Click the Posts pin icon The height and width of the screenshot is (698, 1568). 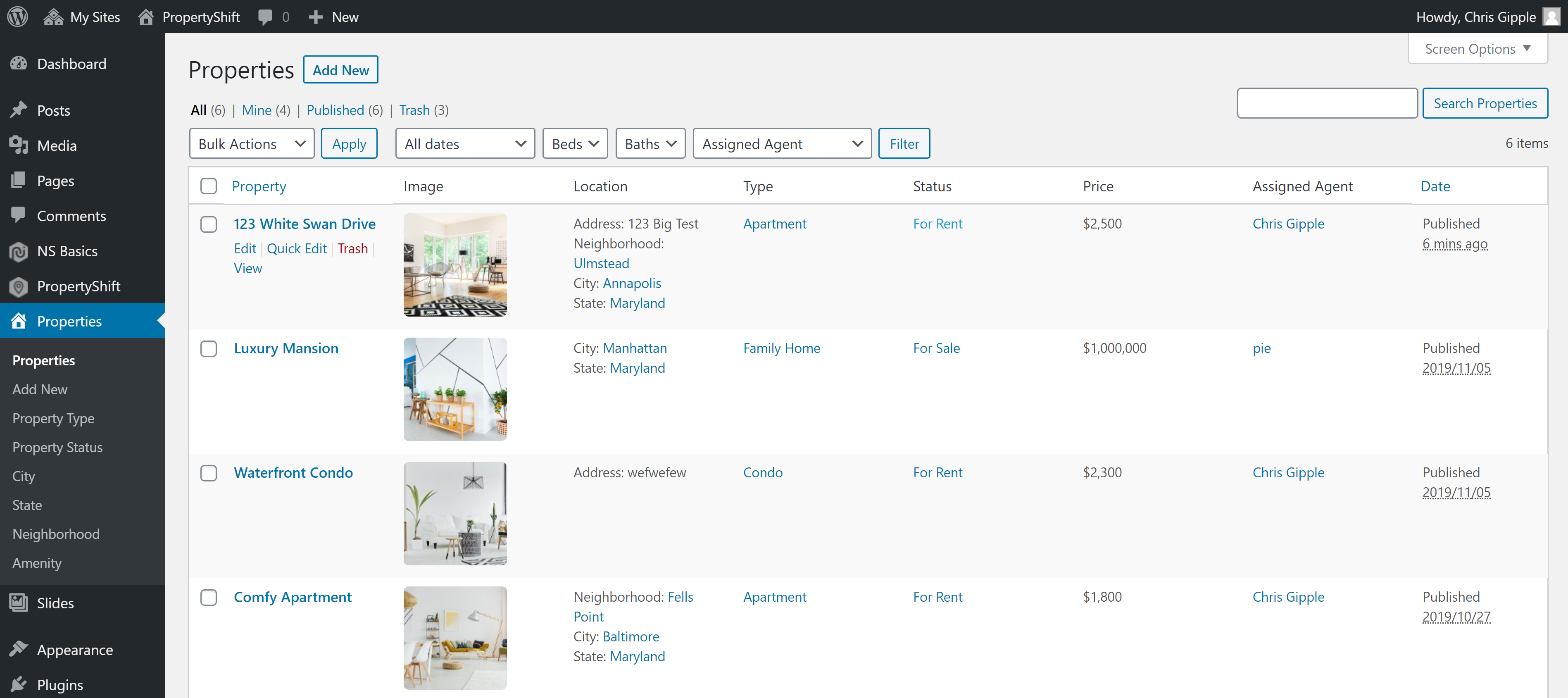(19, 110)
